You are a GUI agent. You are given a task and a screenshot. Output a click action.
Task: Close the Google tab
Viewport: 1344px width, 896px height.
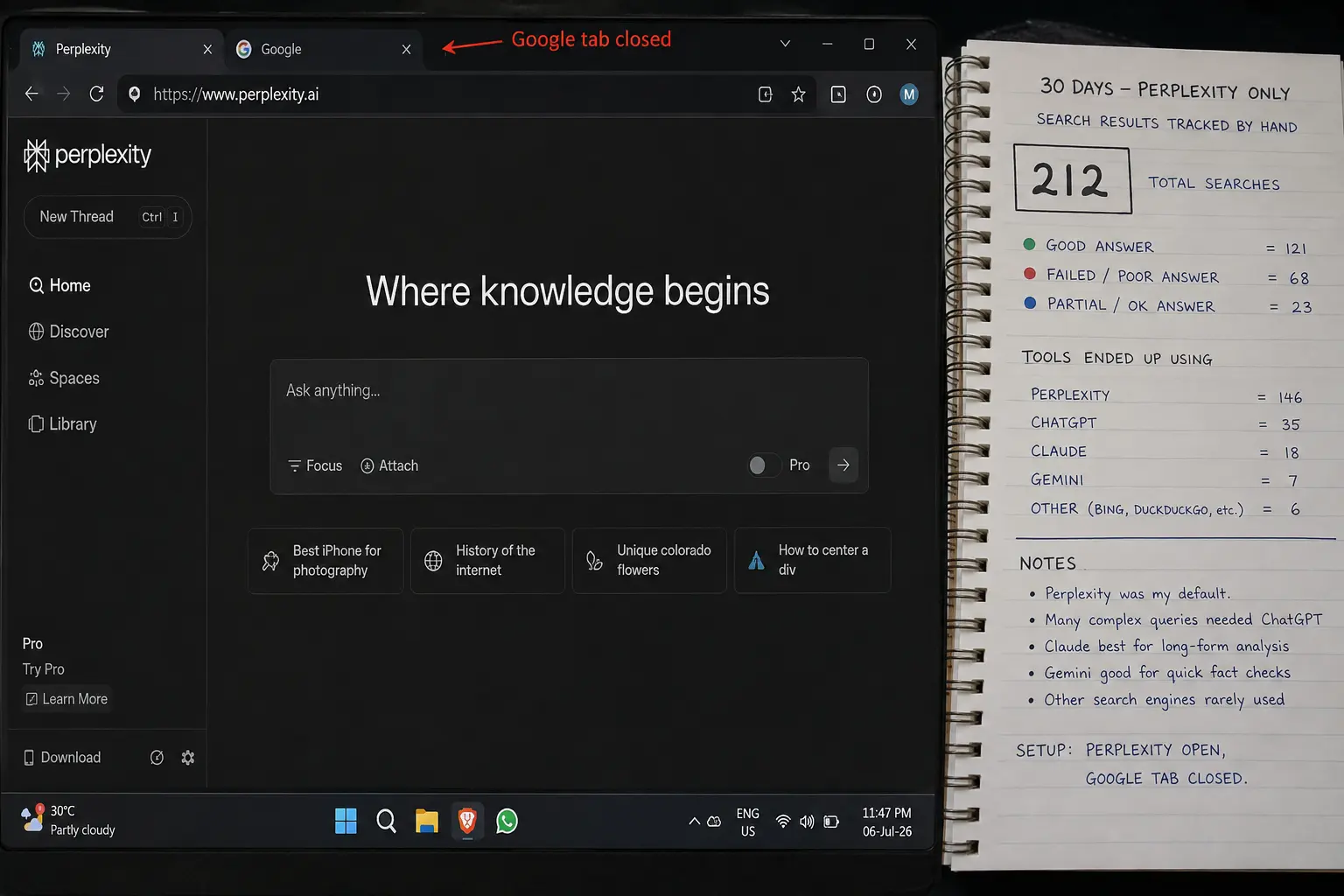click(x=406, y=49)
